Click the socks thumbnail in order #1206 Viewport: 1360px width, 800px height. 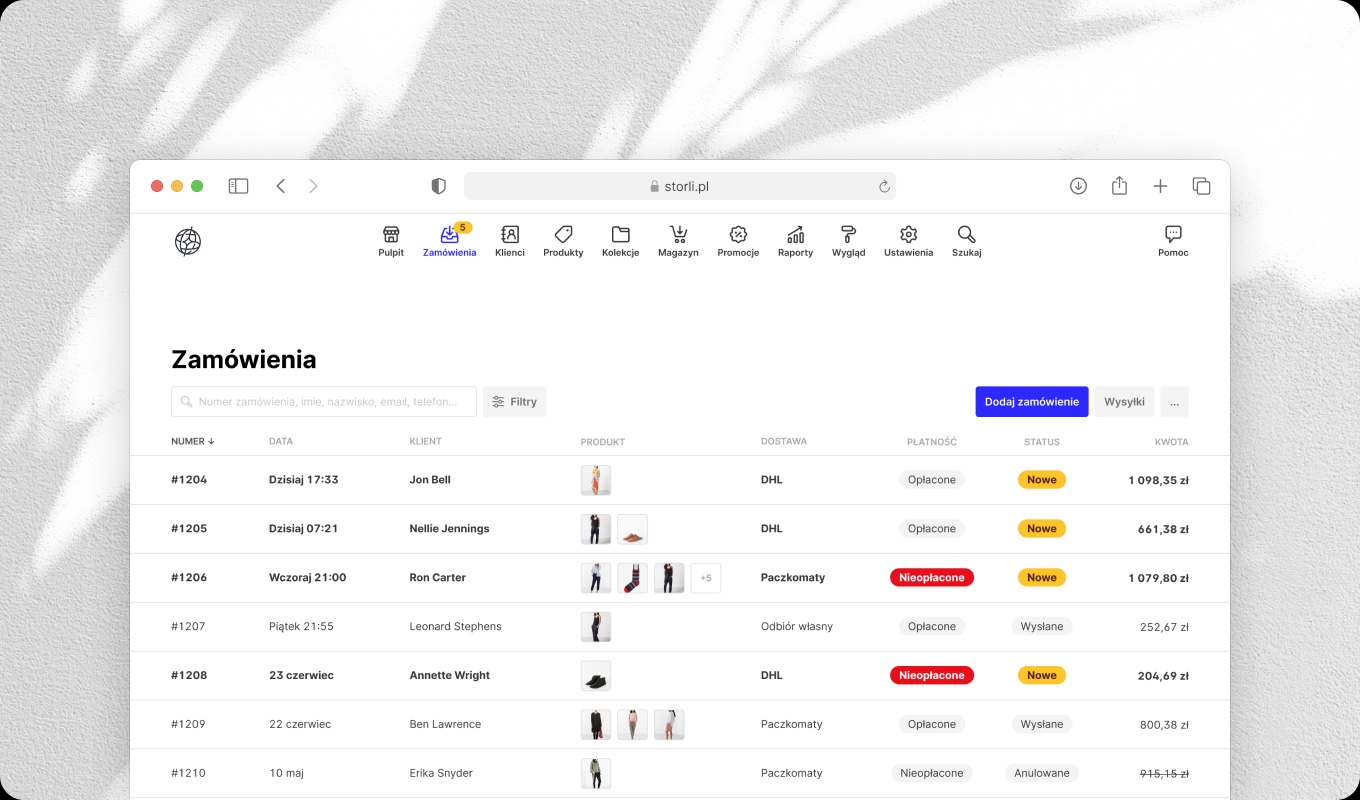click(x=632, y=578)
